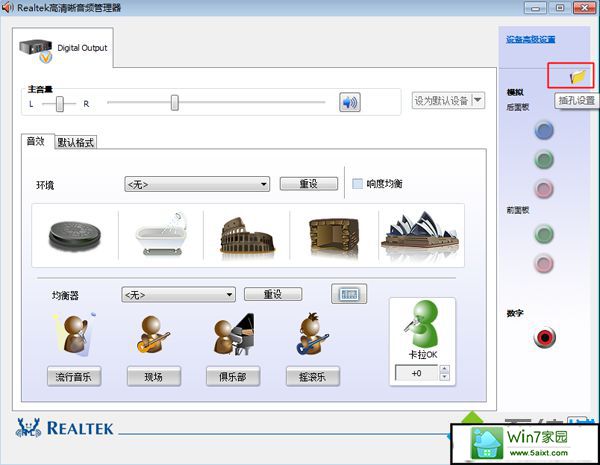The image size is (600, 465).
Task: Click the 重设 button beside 环境
Action: (309, 184)
